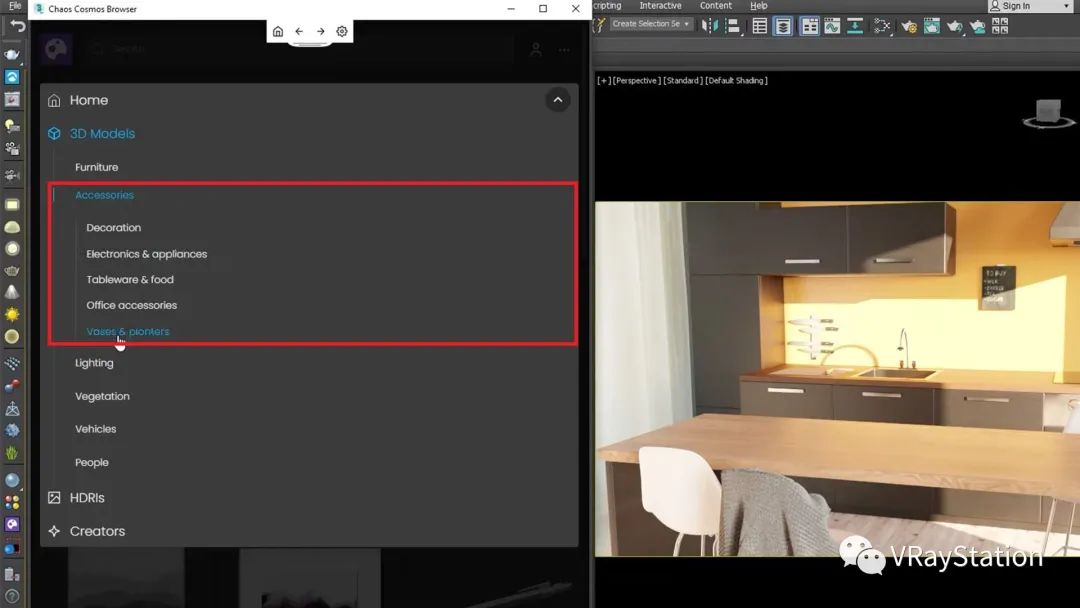Open the People category
The width and height of the screenshot is (1080, 608).
92,463
